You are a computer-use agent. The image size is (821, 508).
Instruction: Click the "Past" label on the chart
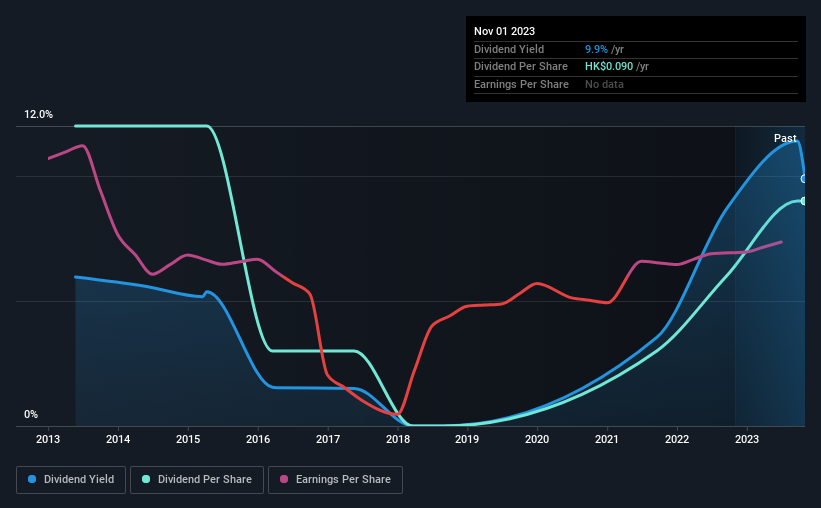(x=785, y=138)
